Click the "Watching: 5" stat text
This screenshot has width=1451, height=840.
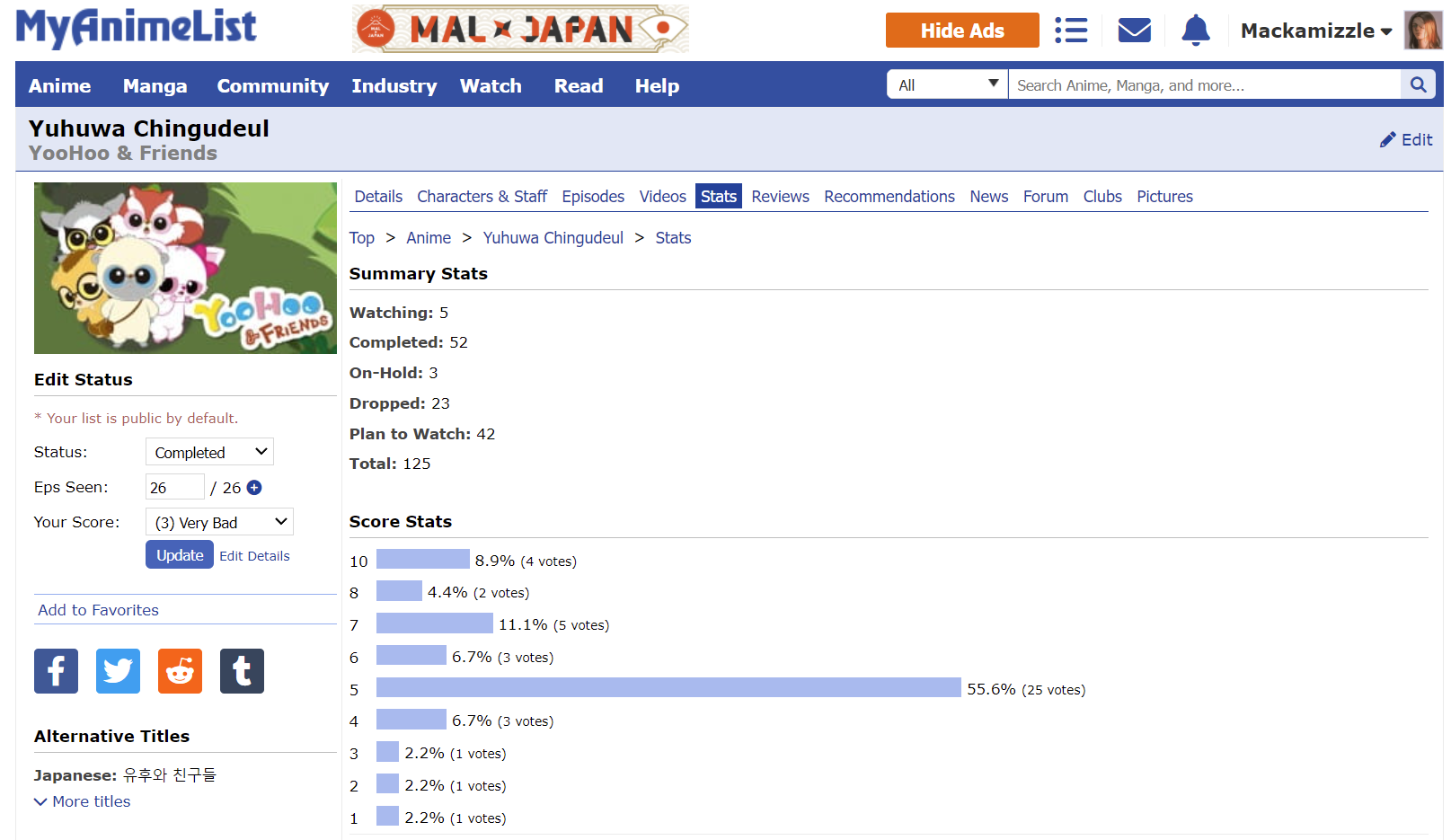click(399, 313)
